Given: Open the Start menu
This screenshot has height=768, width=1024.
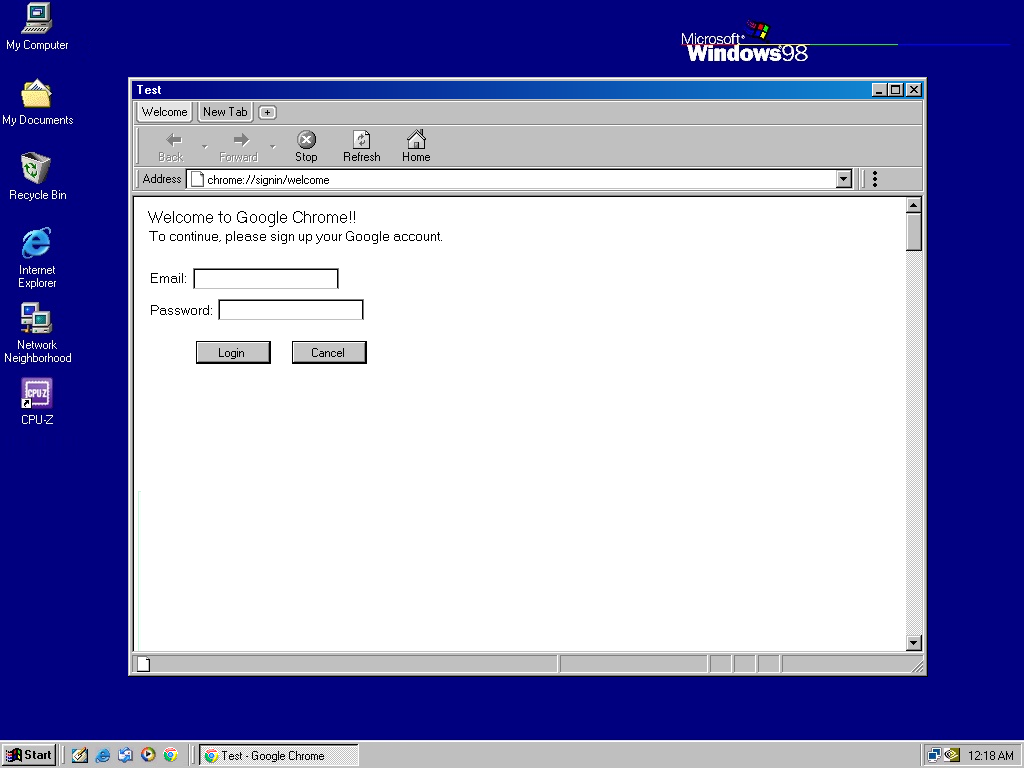Looking at the screenshot, I should (29, 756).
